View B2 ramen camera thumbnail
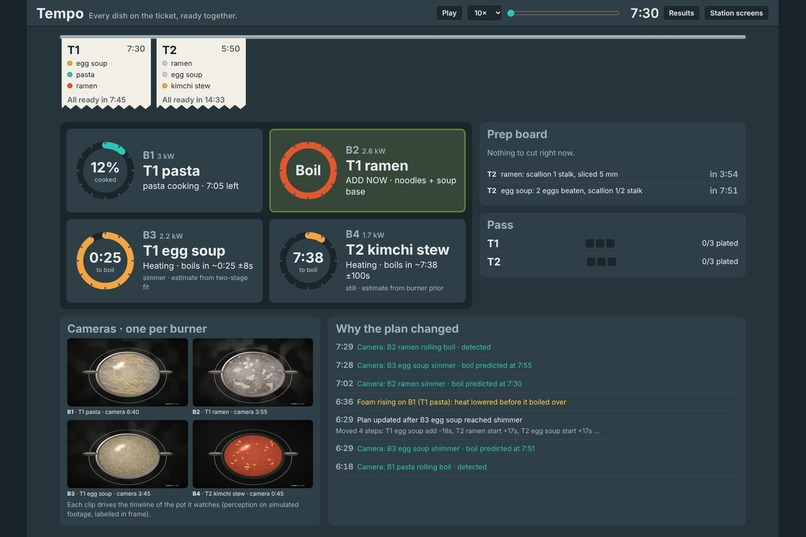806x537 pixels. pyautogui.click(x=253, y=372)
